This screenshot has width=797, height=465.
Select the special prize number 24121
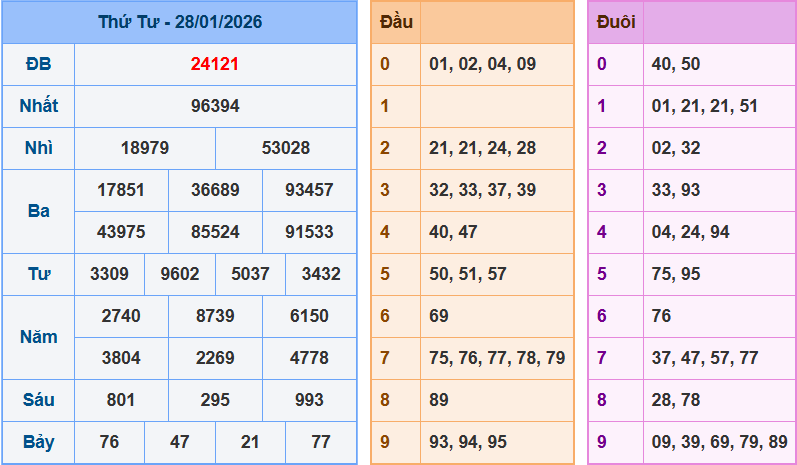pos(215,64)
